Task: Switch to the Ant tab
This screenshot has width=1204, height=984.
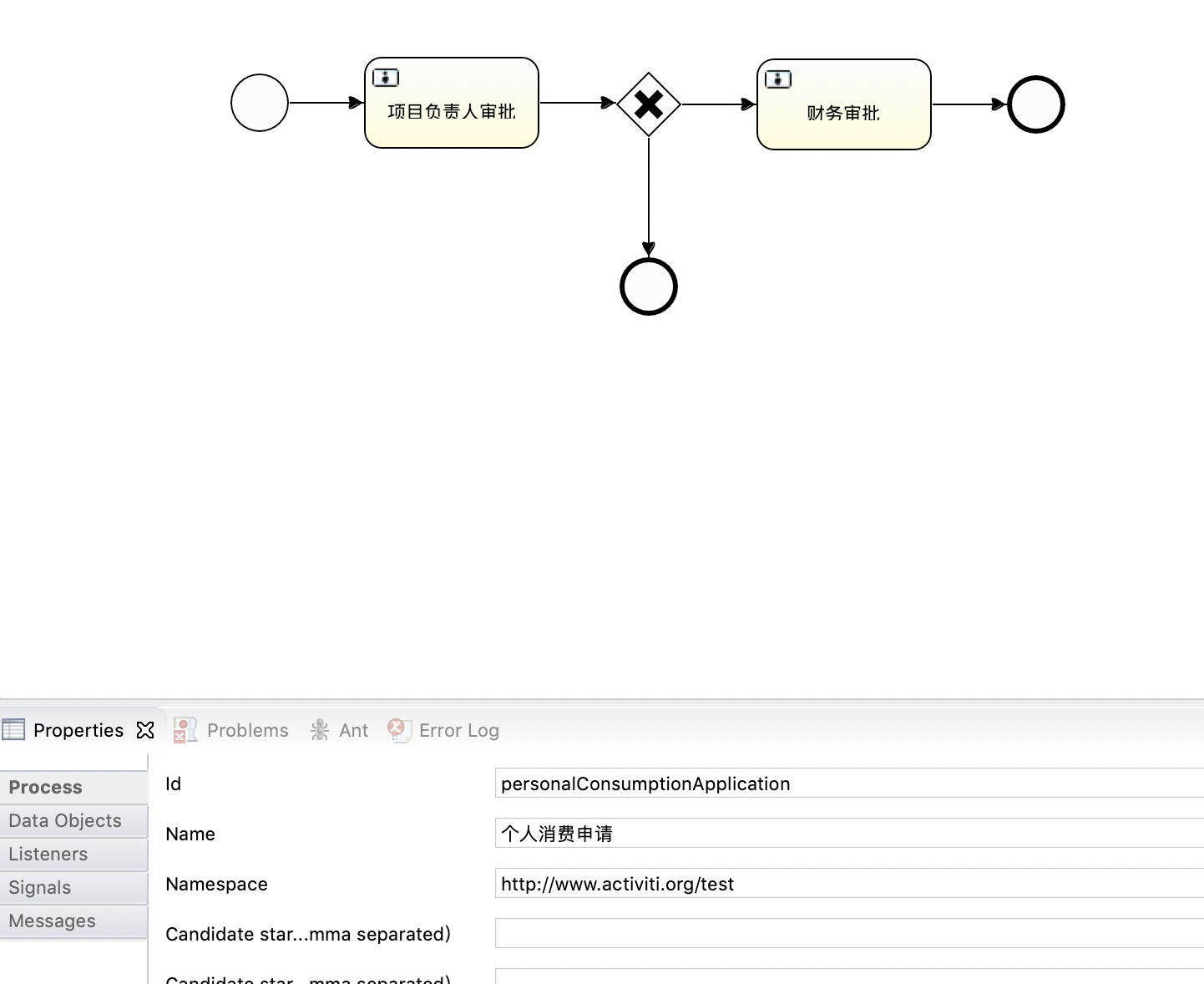Action: coord(353,729)
